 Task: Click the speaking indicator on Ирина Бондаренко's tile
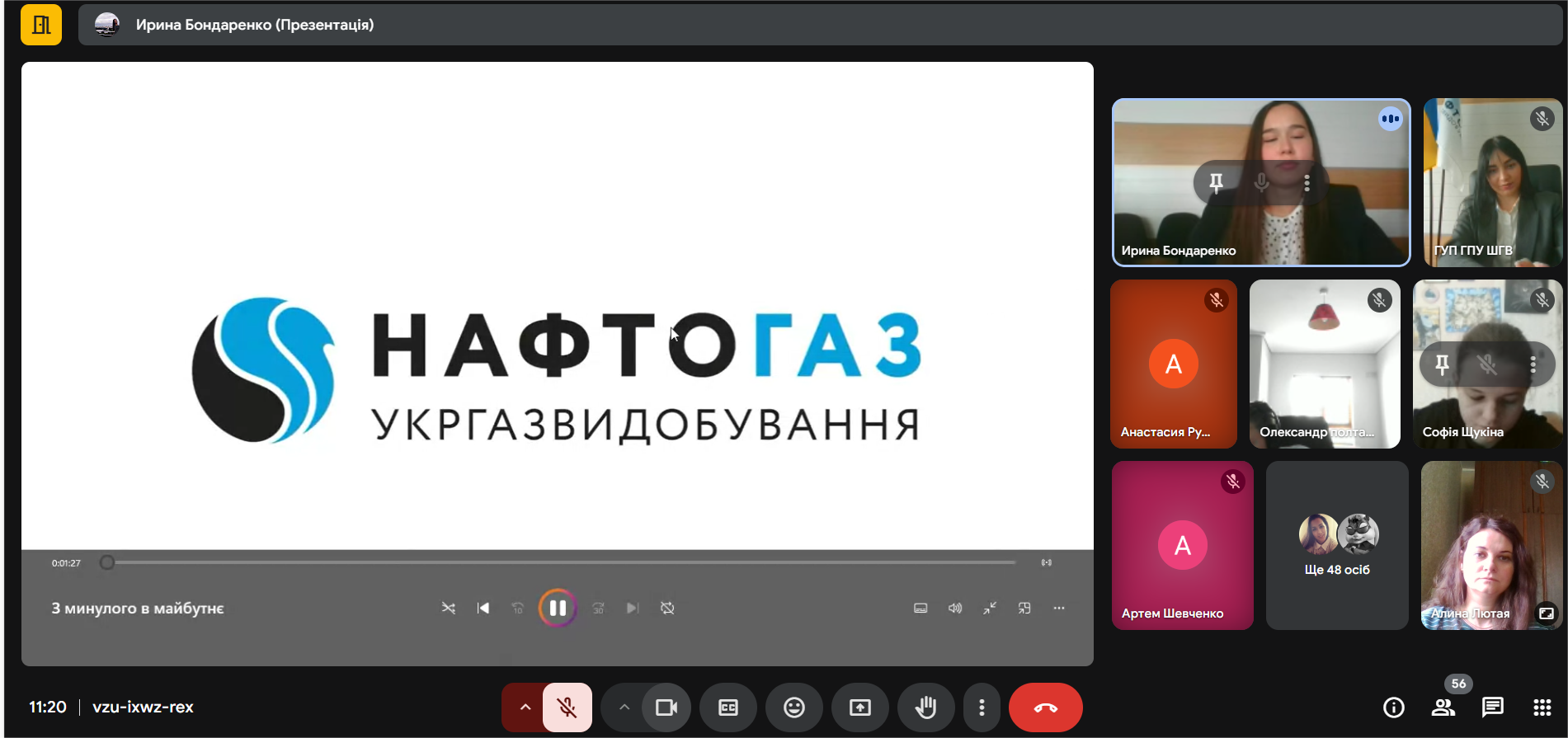pyautogui.click(x=1390, y=119)
